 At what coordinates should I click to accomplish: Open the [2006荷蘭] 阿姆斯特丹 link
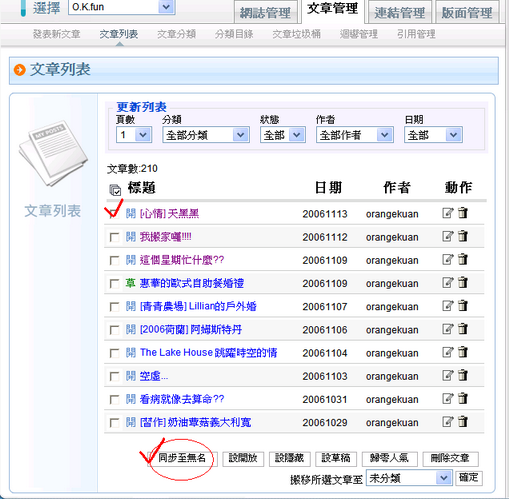point(191,330)
